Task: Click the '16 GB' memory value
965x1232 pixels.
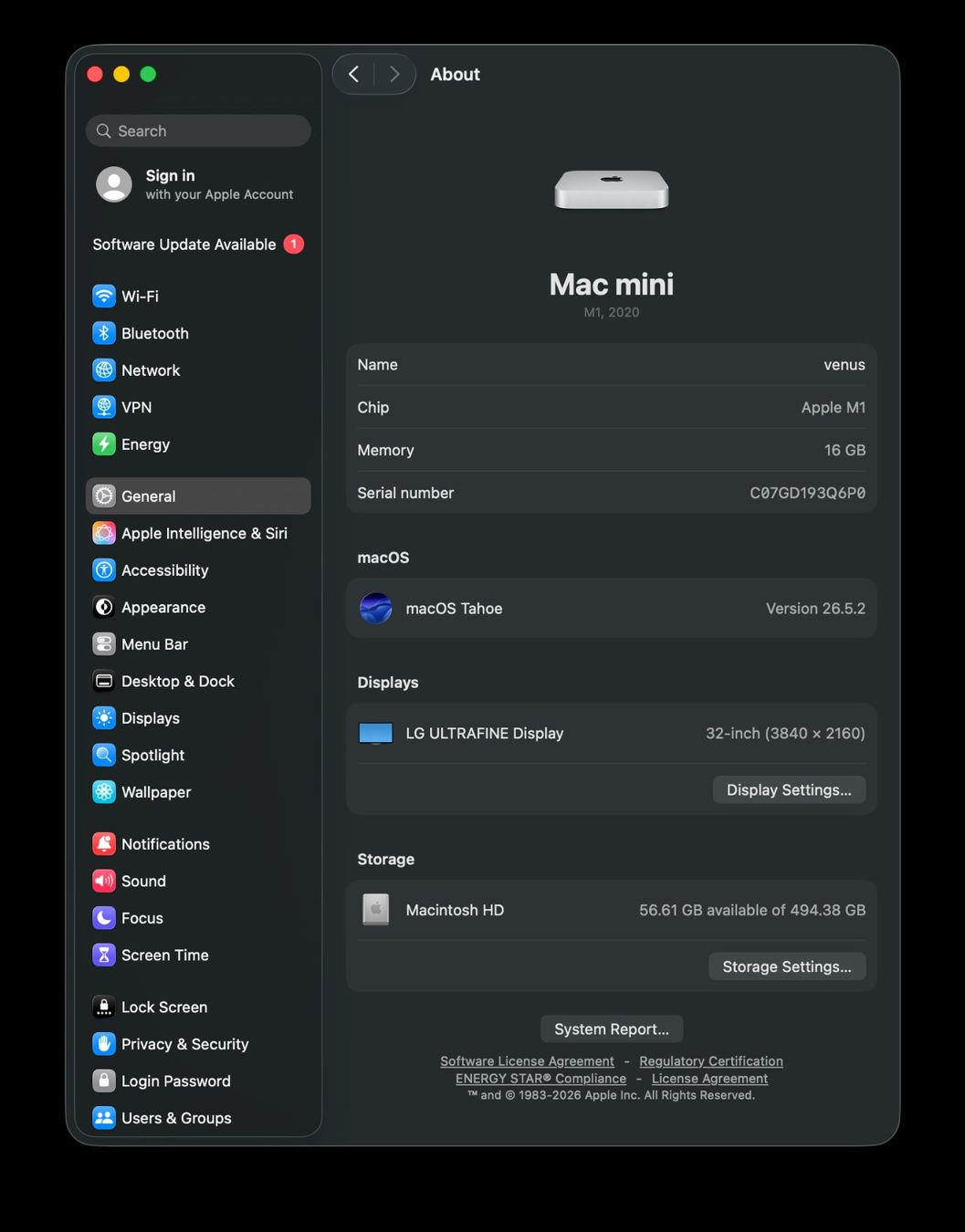Action: pyautogui.click(x=844, y=450)
